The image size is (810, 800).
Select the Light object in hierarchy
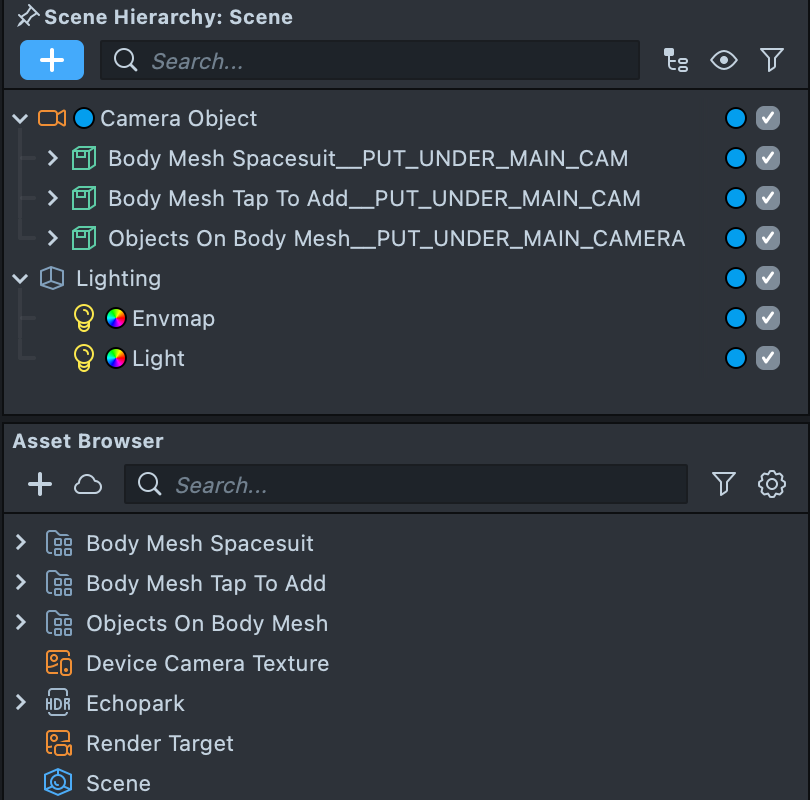[158, 358]
